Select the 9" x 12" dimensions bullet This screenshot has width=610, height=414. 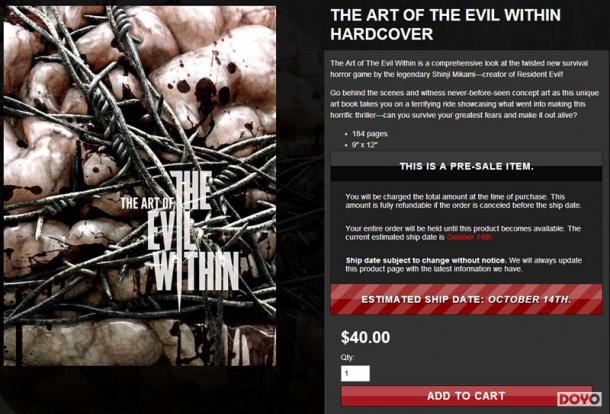point(365,145)
